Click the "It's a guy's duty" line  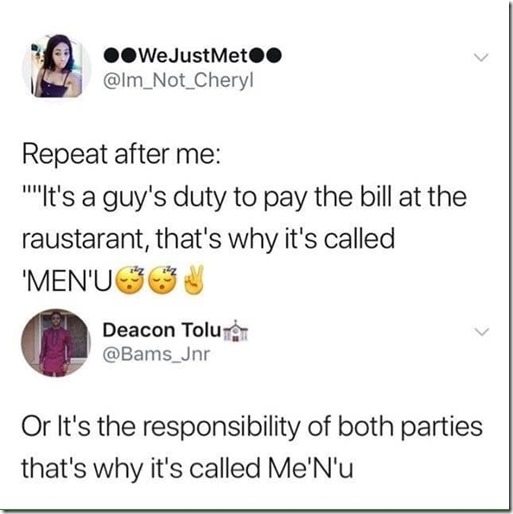tap(244, 198)
